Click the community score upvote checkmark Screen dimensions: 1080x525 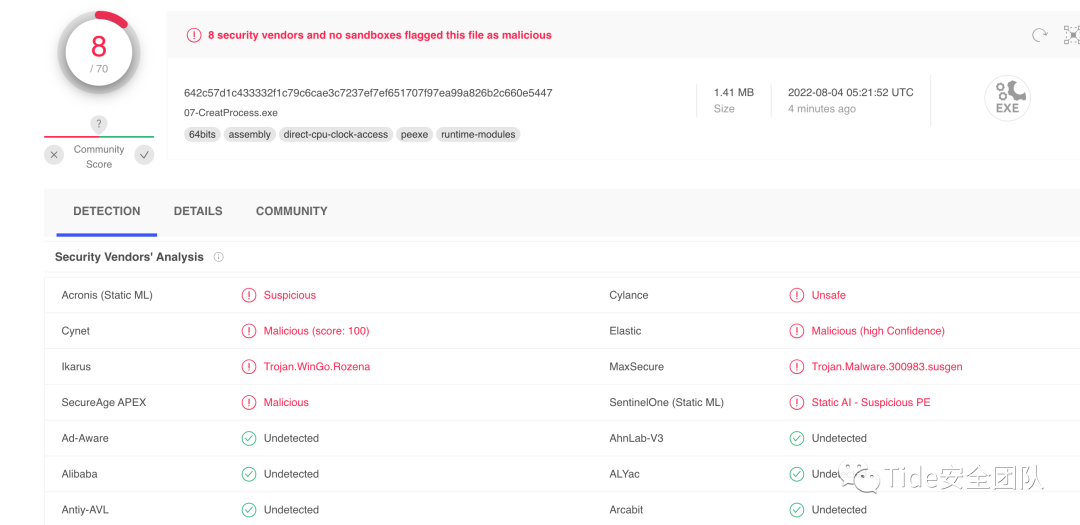(x=144, y=155)
